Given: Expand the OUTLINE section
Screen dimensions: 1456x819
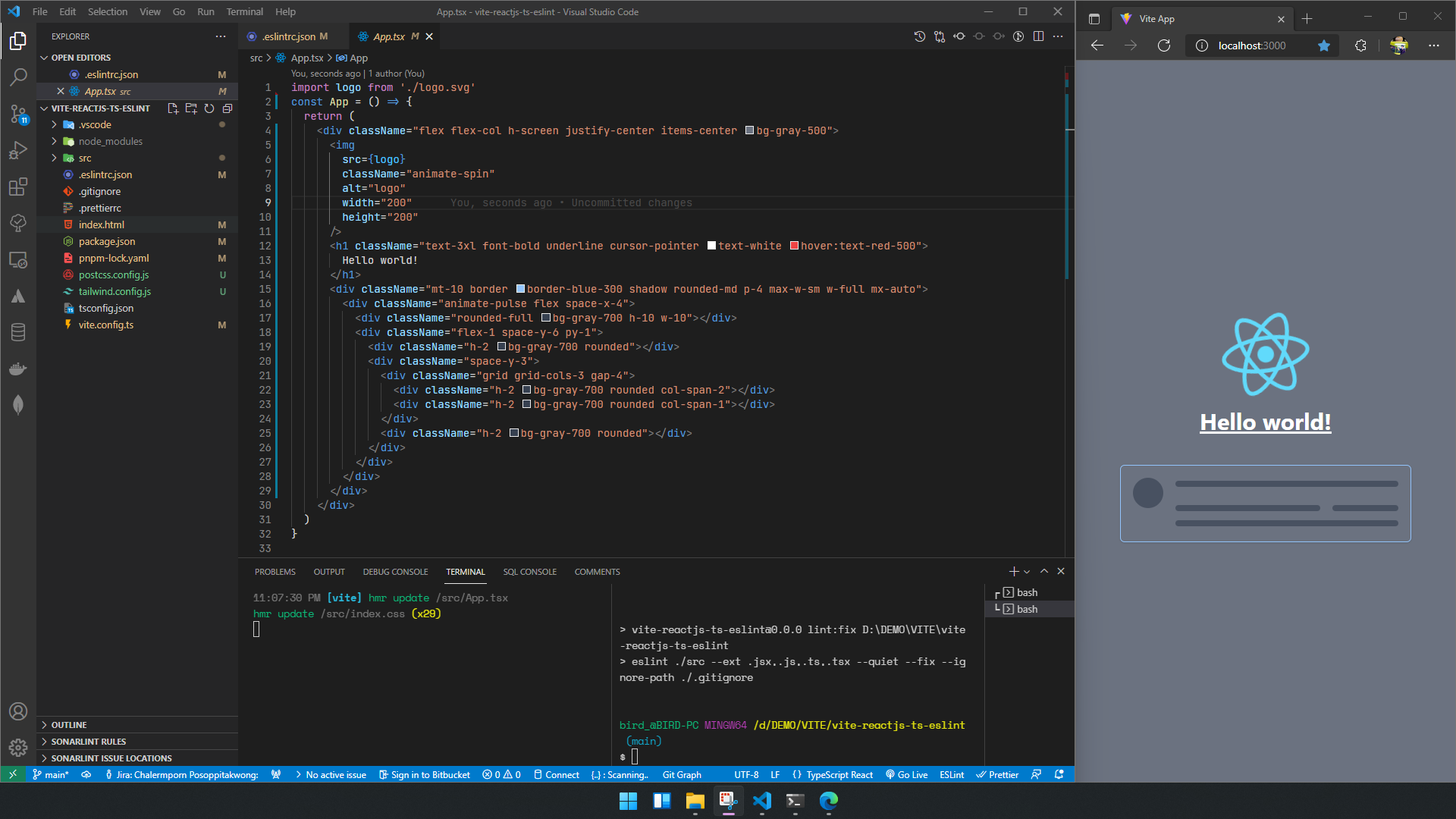Looking at the screenshot, I should click(x=68, y=725).
